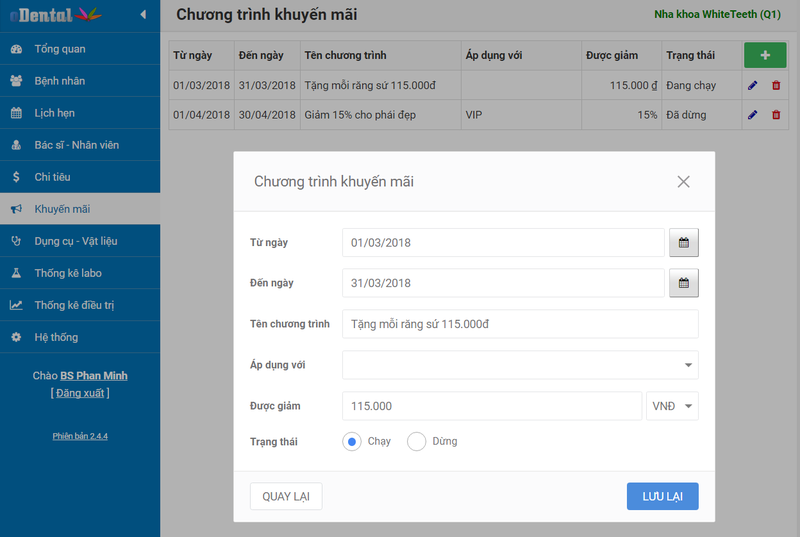This screenshot has width=800, height=537.
Task: Click the Thống kê điều trị chart icon
Action: tap(16, 305)
